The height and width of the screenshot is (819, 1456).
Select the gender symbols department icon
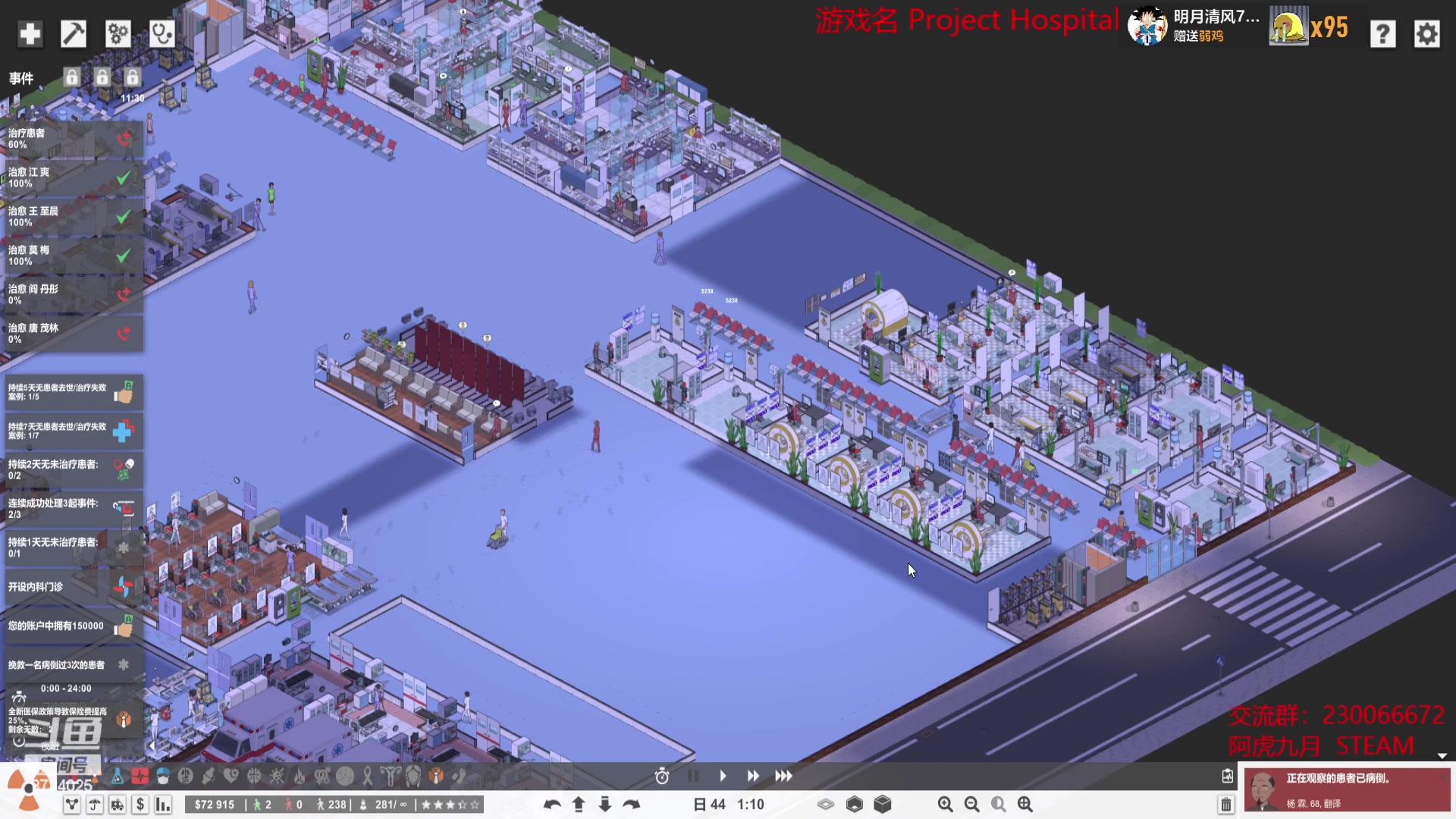click(x=322, y=776)
